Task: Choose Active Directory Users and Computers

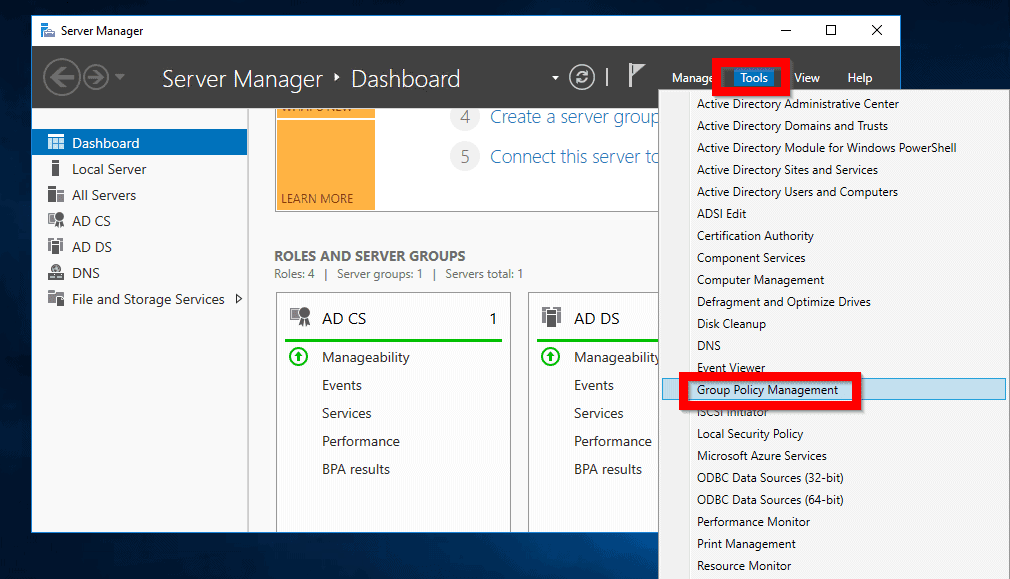Action: [797, 192]
